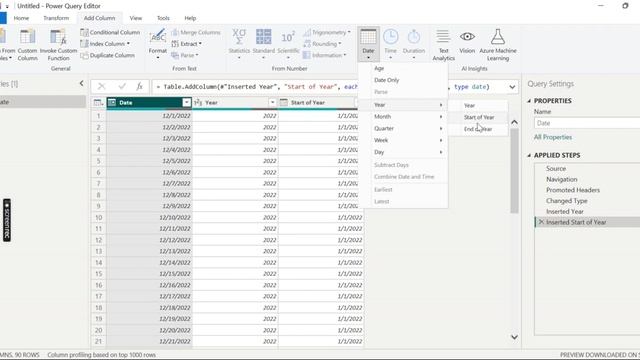Open the Custom Column tool

click(x=27, y=45)
